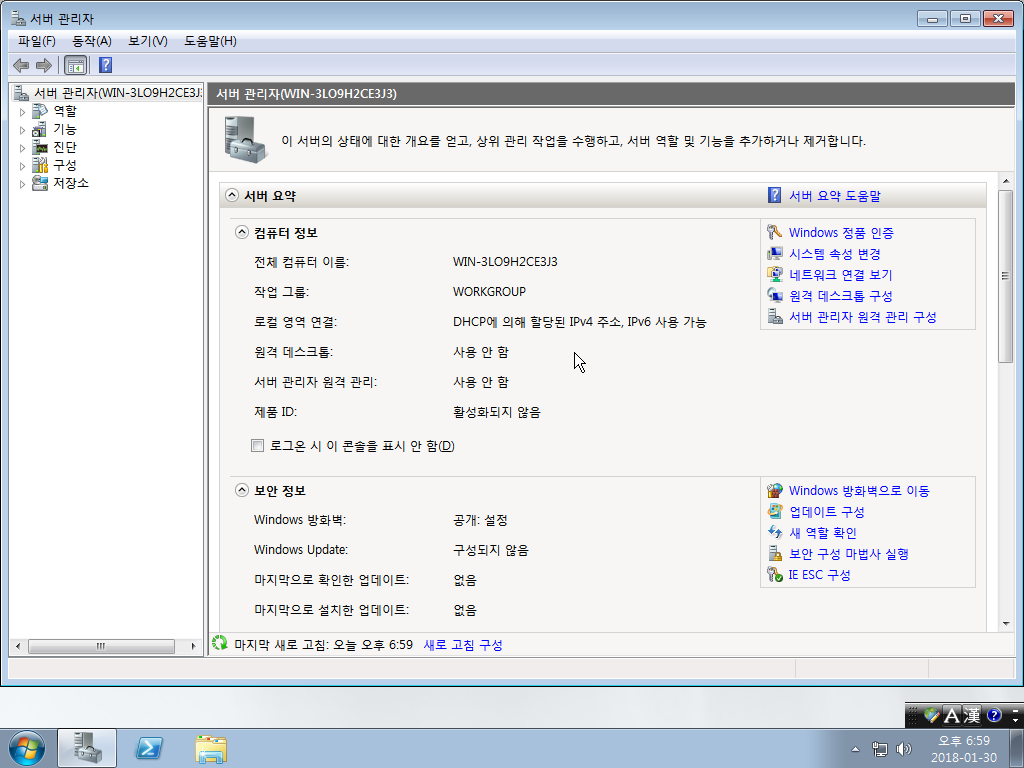Click the 서버 요약 도움말 question mark icon
The image size is (1024, 768).
(x=775, y=195)
